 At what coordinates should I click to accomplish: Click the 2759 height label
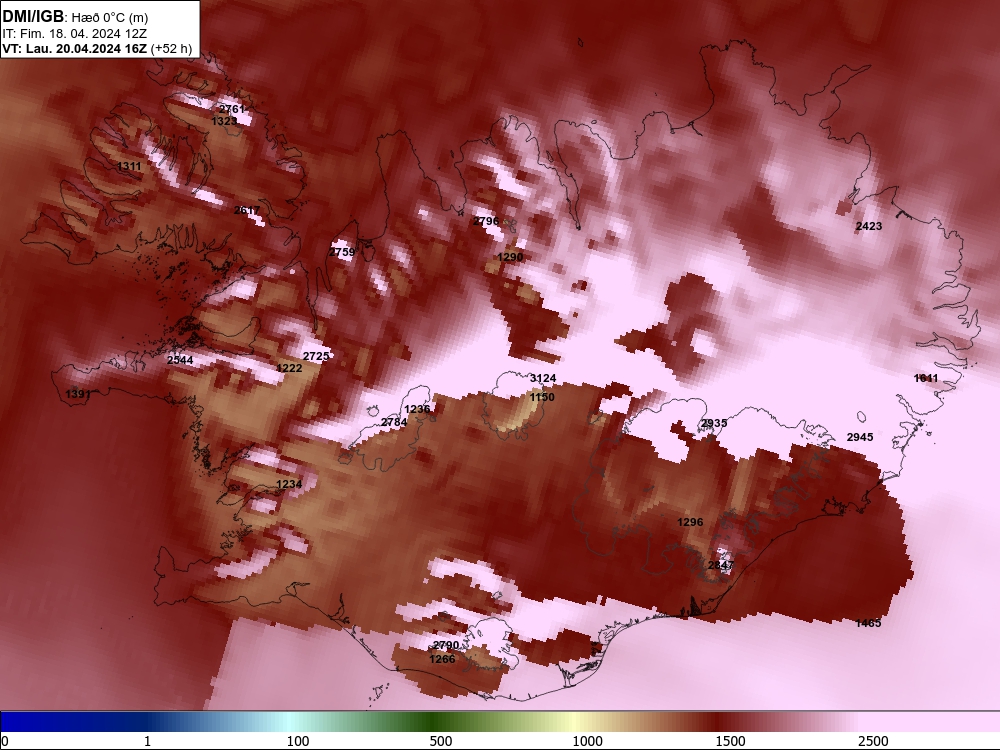[342, 253]
